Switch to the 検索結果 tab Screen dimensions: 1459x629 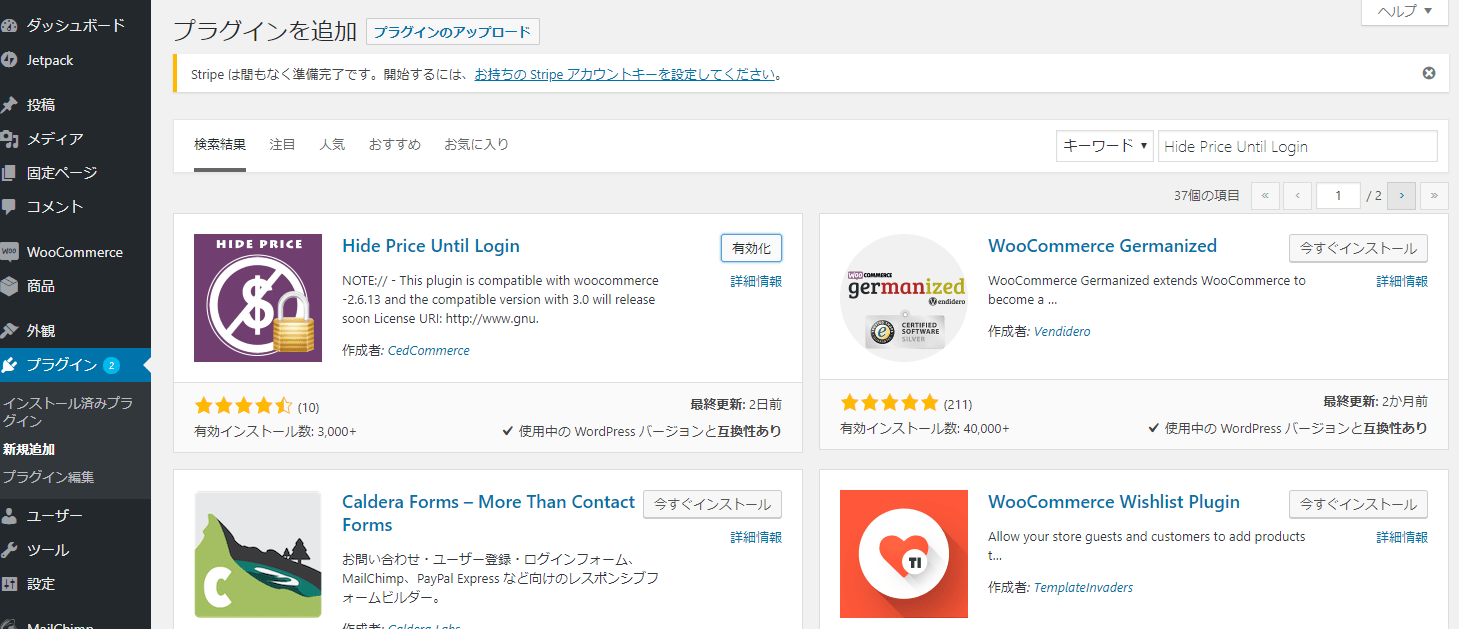click(x=220, y=144)
